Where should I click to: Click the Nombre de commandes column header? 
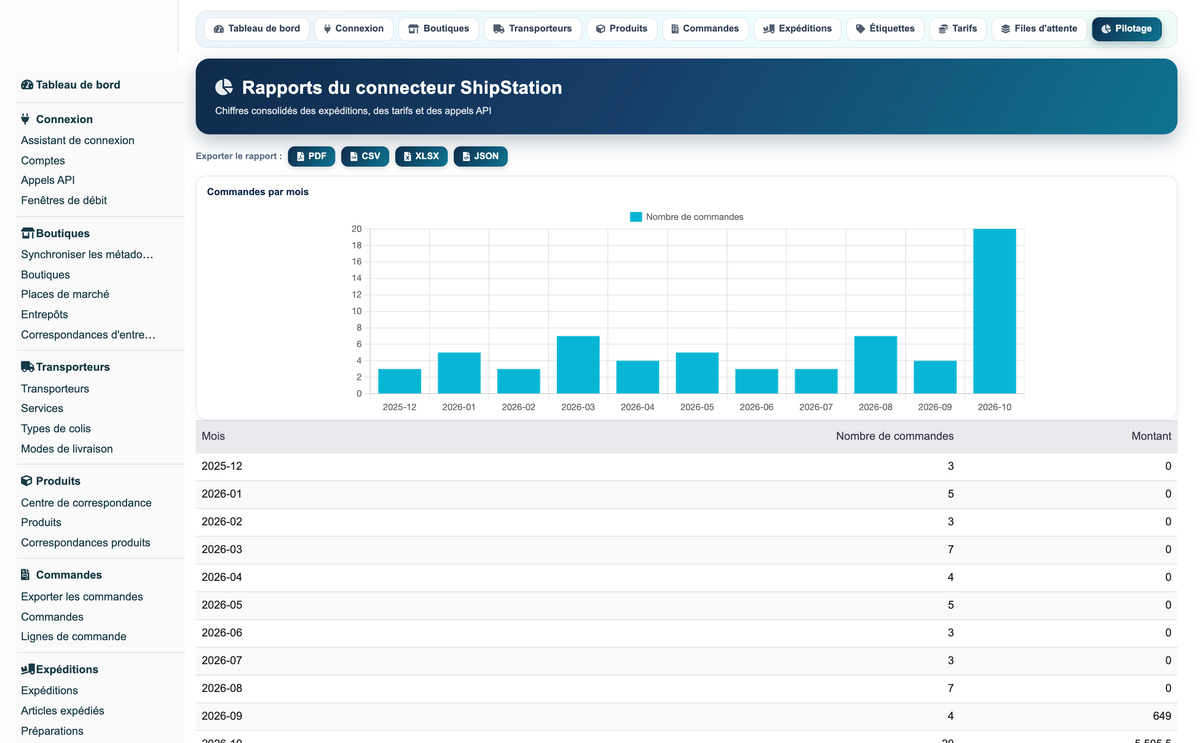coord(895,436)
